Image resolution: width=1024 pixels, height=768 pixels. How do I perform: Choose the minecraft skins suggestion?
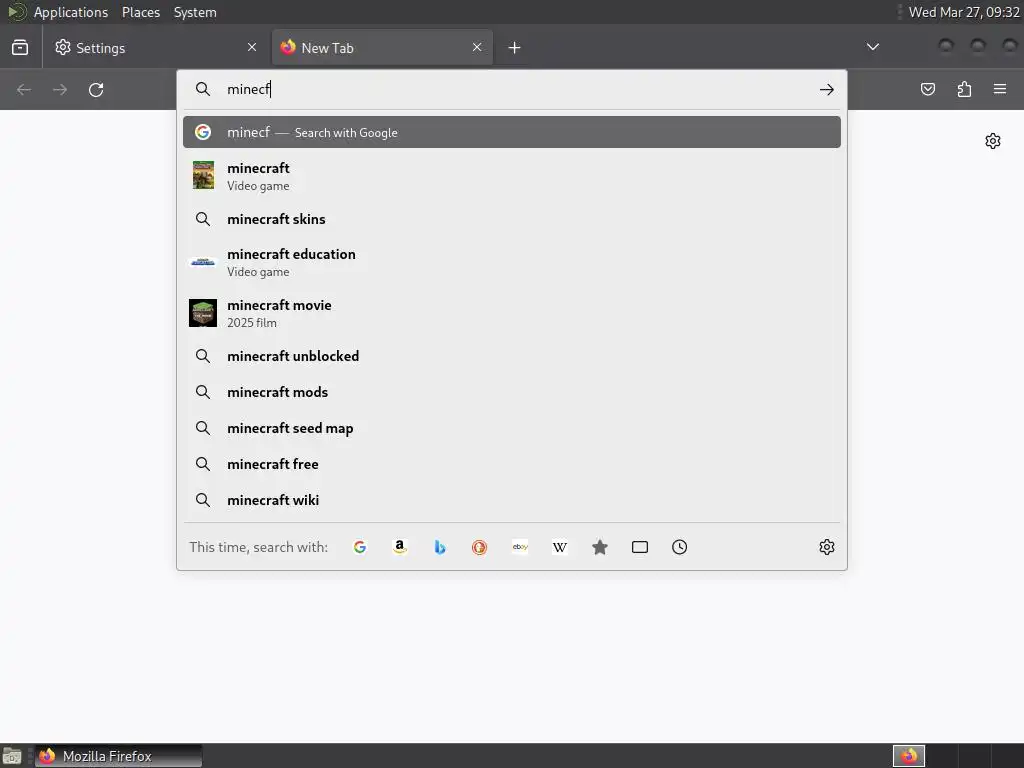[x=512, y=219]
